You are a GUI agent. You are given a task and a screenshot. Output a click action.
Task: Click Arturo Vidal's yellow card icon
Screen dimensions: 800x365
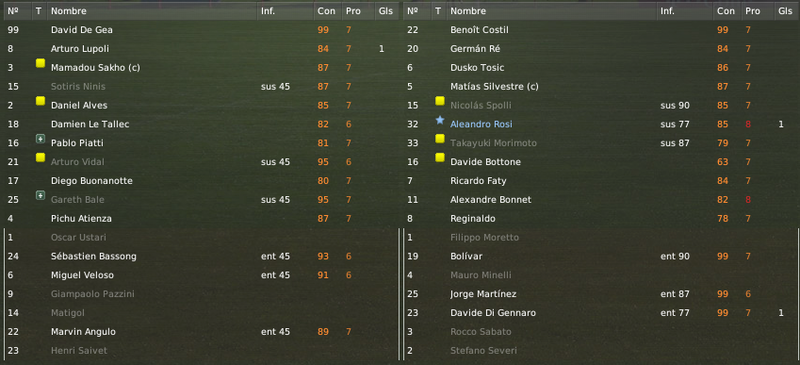[x=40, y=158]
